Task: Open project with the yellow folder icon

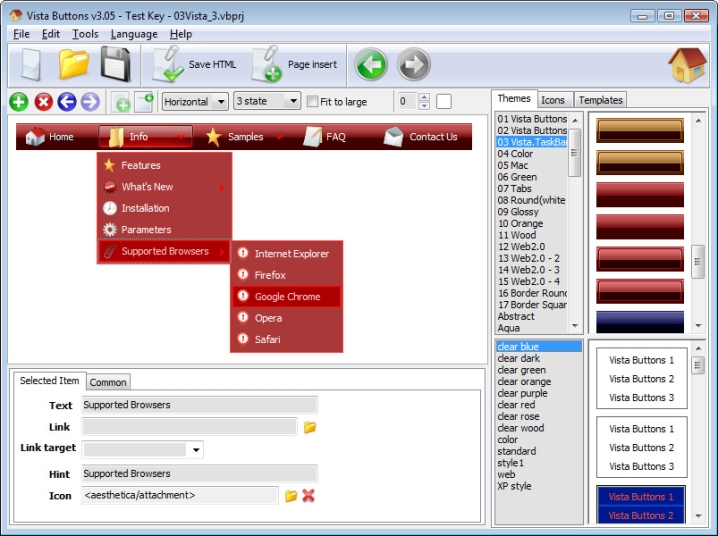Action: coord(74,65)
